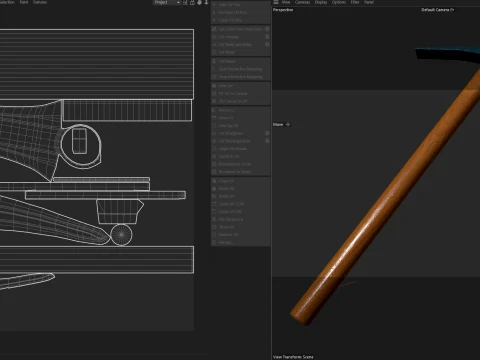Open the Paint menu in texture view
This screenshot has height=360, width=480.
24,2
